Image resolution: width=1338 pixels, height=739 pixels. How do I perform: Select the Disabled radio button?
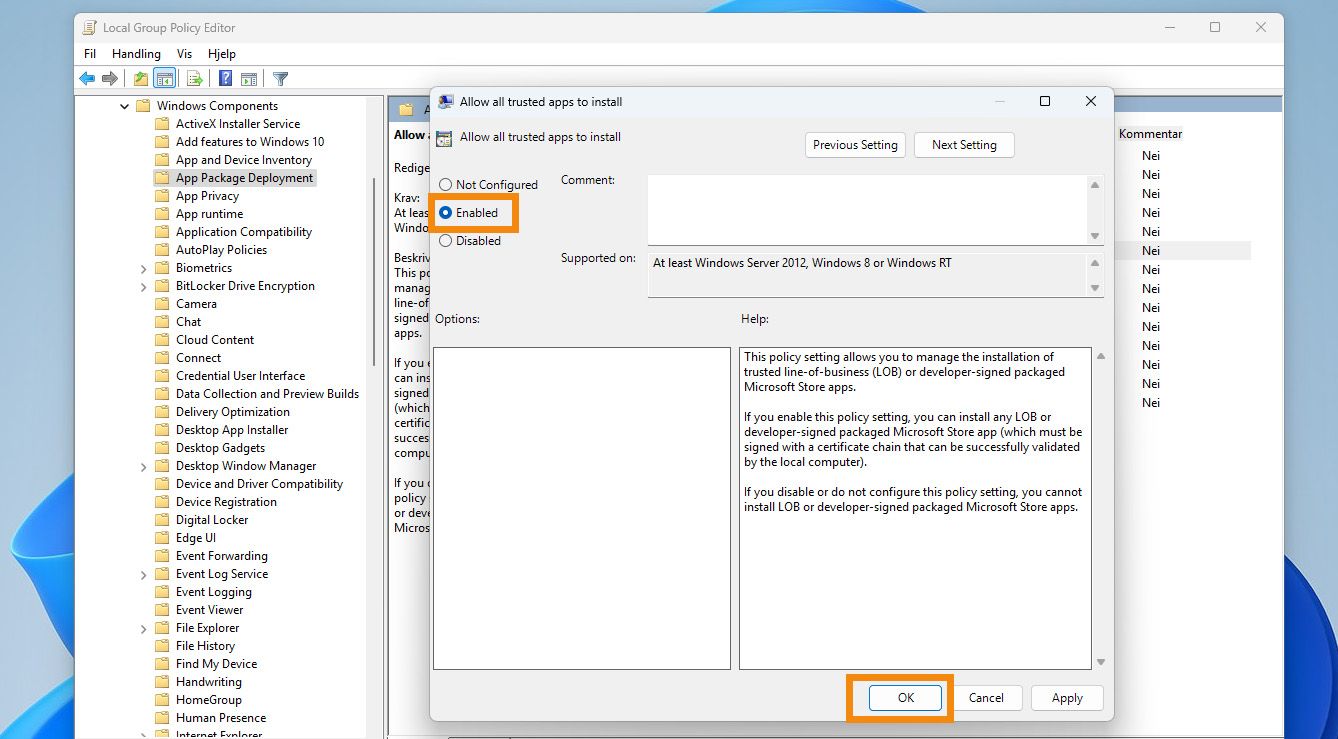coord(446,241)
